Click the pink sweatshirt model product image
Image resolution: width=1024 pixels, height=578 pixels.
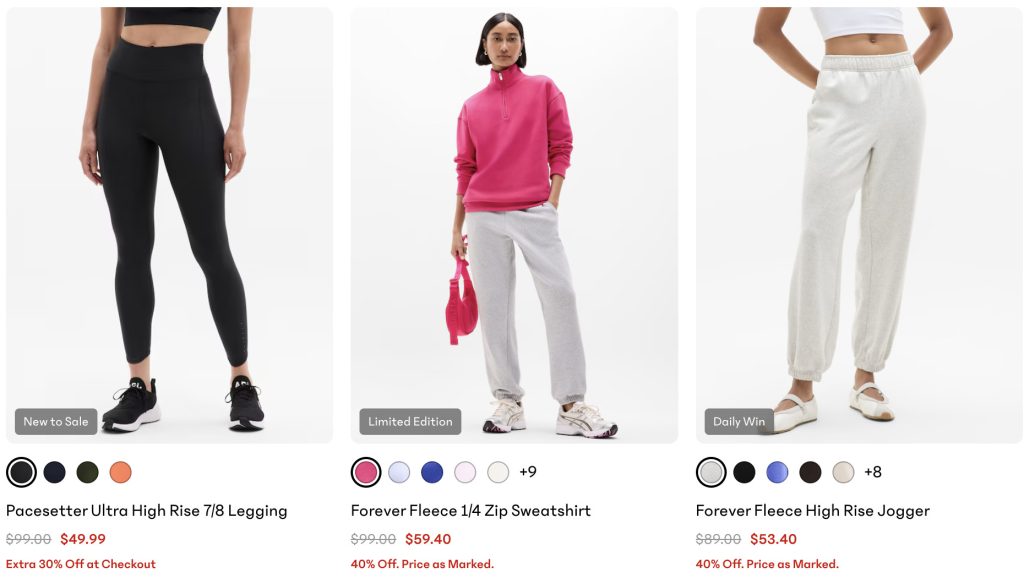pyautogui.click(x=515, y=225)
